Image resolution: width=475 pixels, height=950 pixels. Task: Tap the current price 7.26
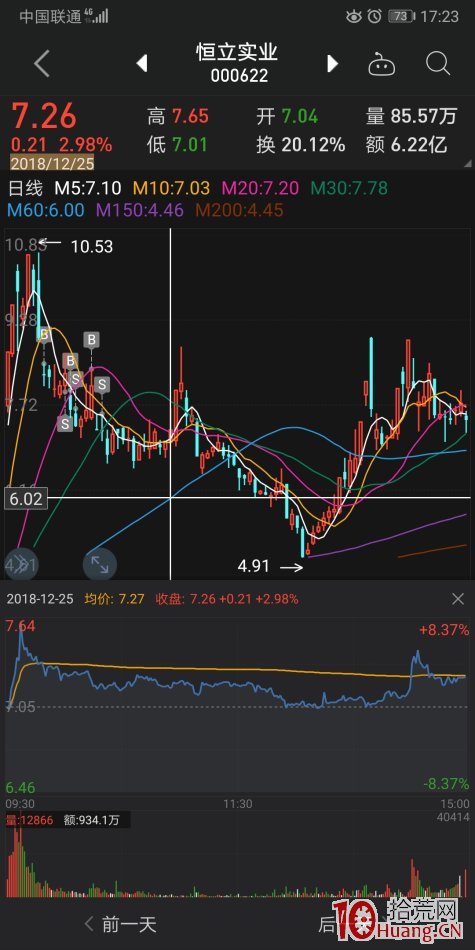(x=45, y=116)
